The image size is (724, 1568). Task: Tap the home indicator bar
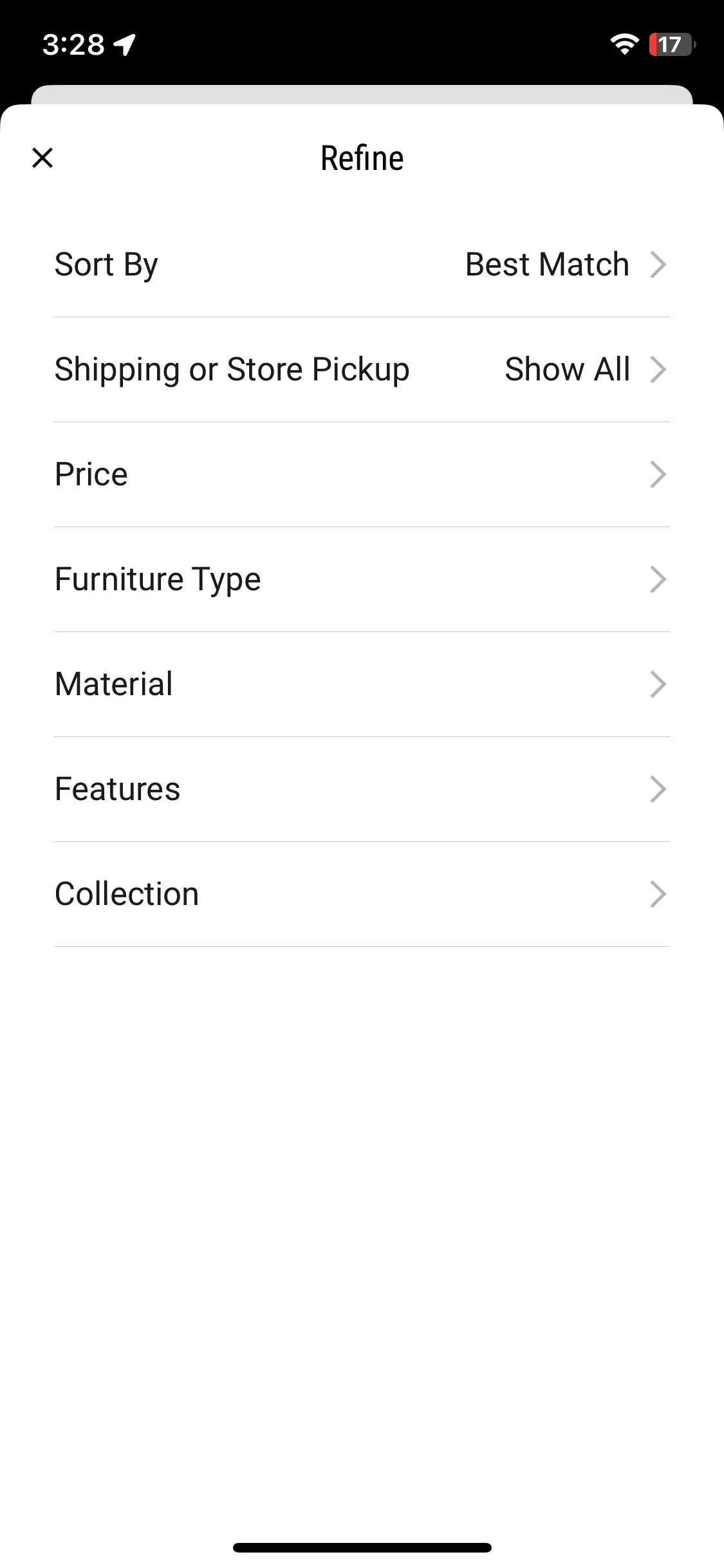pyautogui.click(x=362, y=1547)
